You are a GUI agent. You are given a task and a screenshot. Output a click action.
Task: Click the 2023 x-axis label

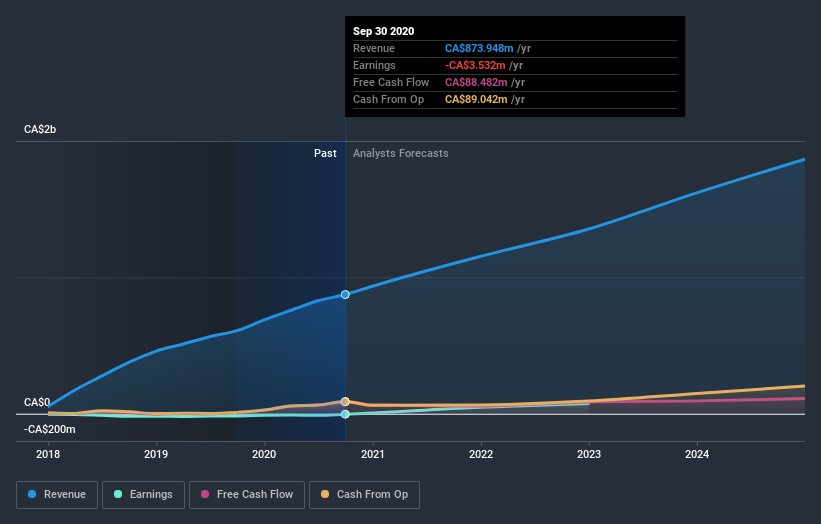(589, 454)
